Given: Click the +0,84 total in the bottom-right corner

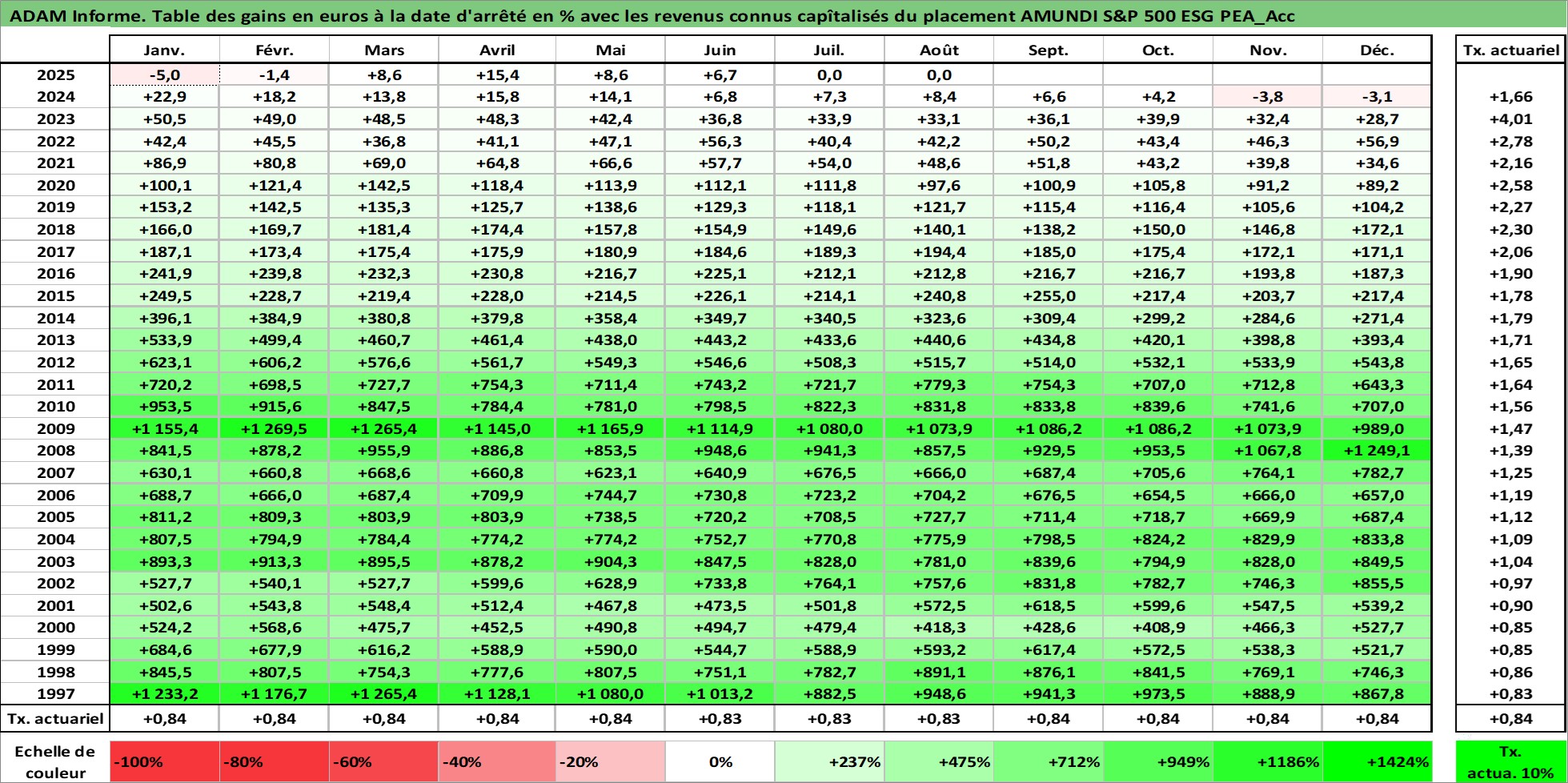Looking at the screenshot, I should tap(1510, 719).
